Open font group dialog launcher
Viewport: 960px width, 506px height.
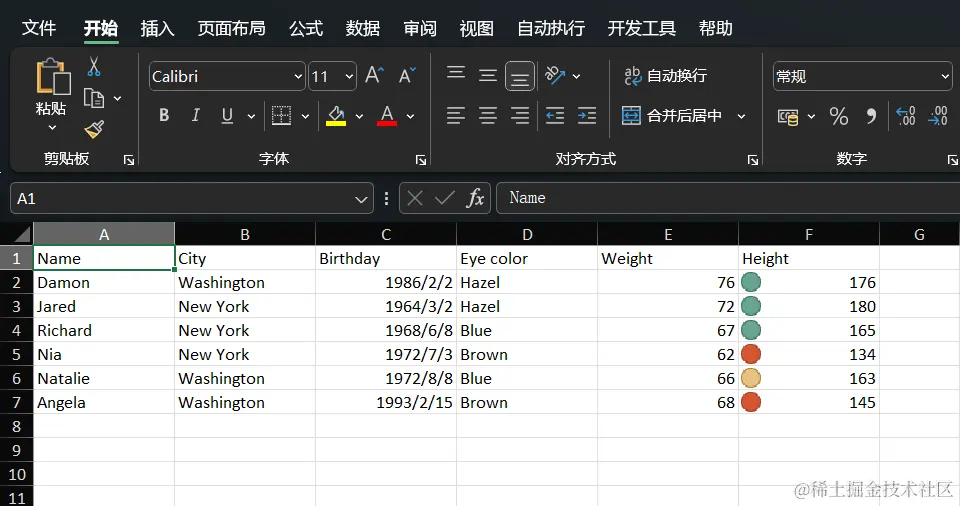pyautogui.click(x=421, y=160)
